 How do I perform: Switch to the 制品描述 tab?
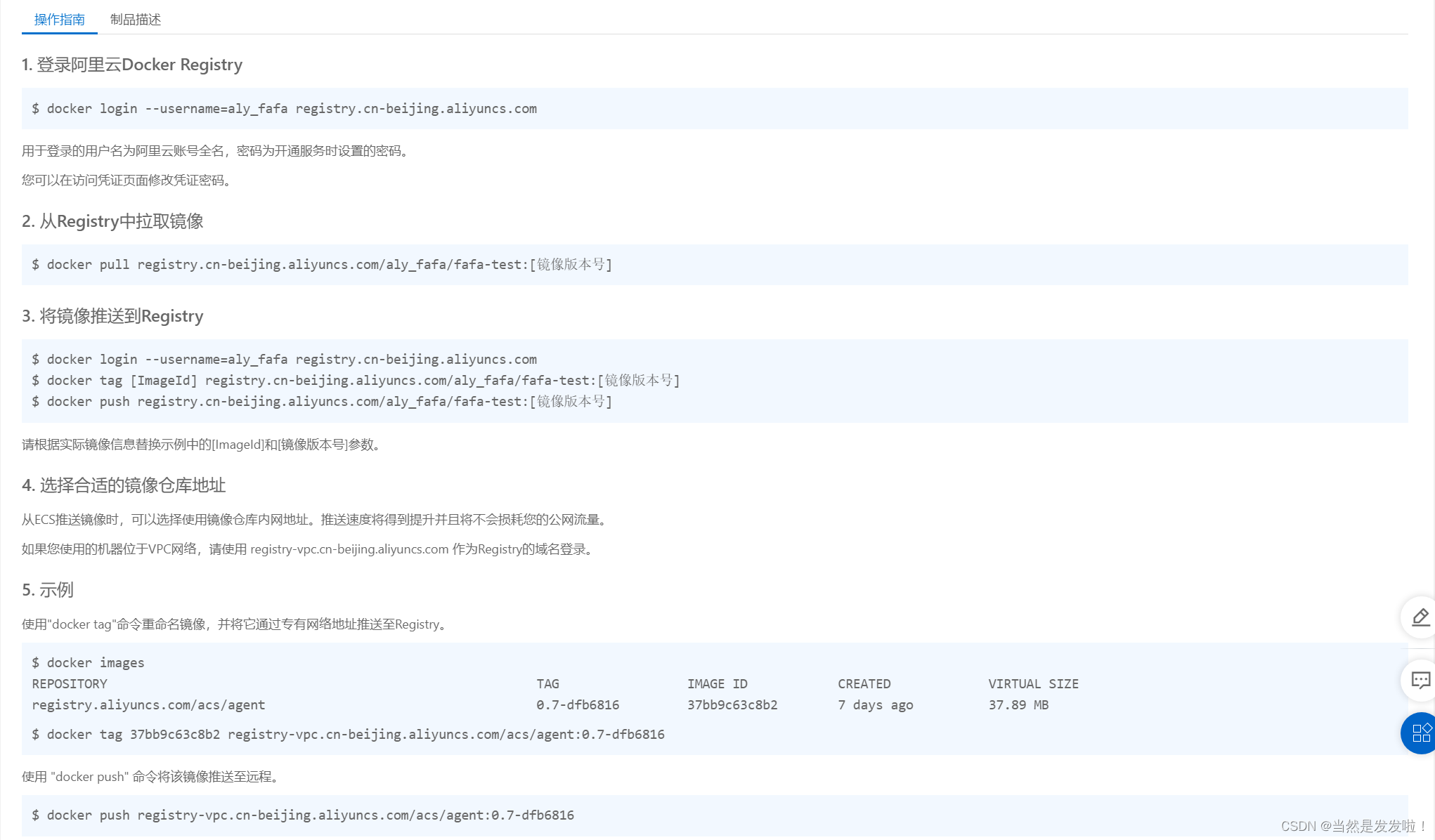click(136, 20)
